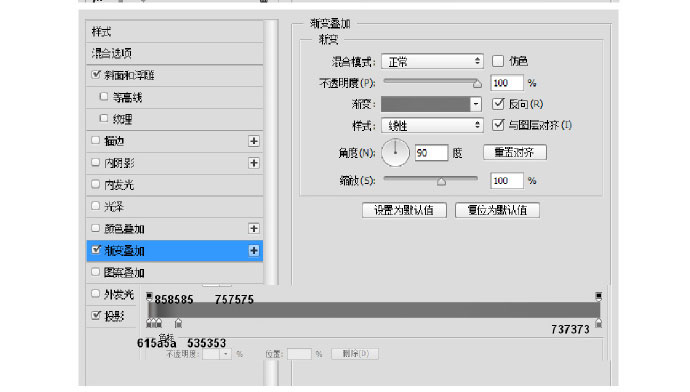This screenshot has height=392, width=690.
Task: Select the 内发光 effect row label
Action: tap(119, 185)
